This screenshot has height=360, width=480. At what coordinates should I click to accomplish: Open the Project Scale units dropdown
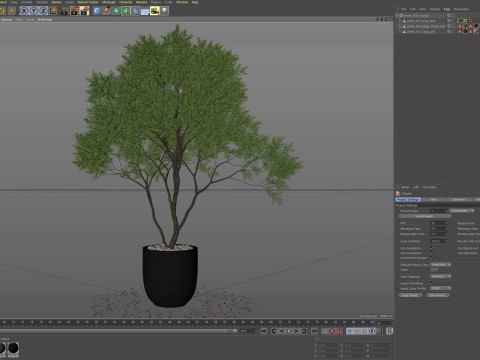pyautogui.click(x=462, y=211)
